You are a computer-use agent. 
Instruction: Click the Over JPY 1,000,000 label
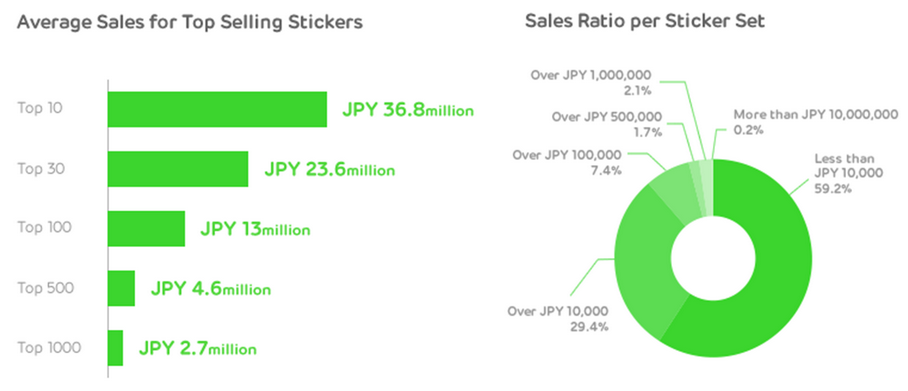[591, 82]
